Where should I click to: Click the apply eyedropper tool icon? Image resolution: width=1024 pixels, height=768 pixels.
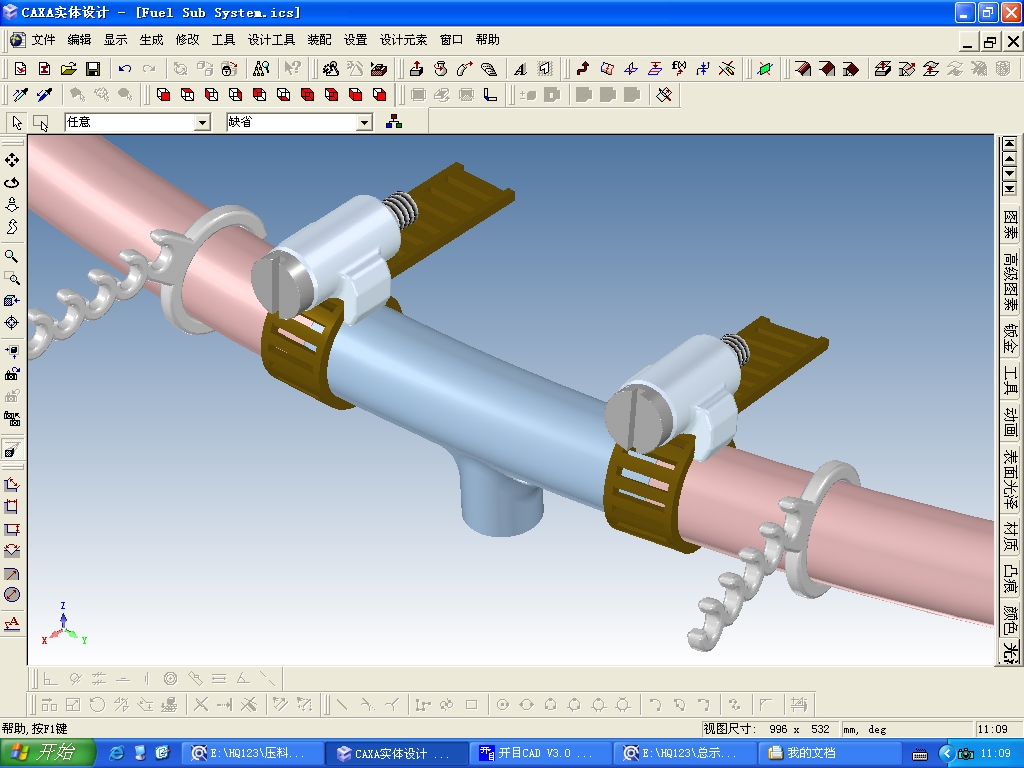(44, 95)
